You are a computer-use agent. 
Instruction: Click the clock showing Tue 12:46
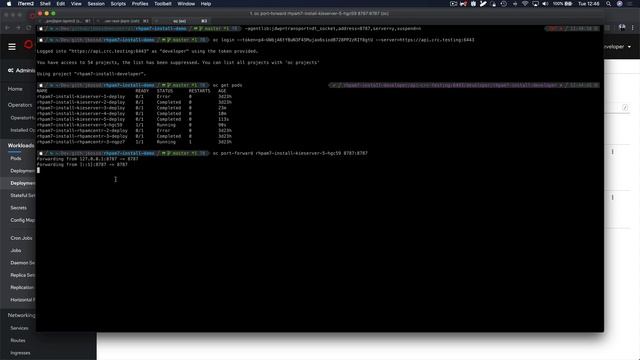coord(589,4)
